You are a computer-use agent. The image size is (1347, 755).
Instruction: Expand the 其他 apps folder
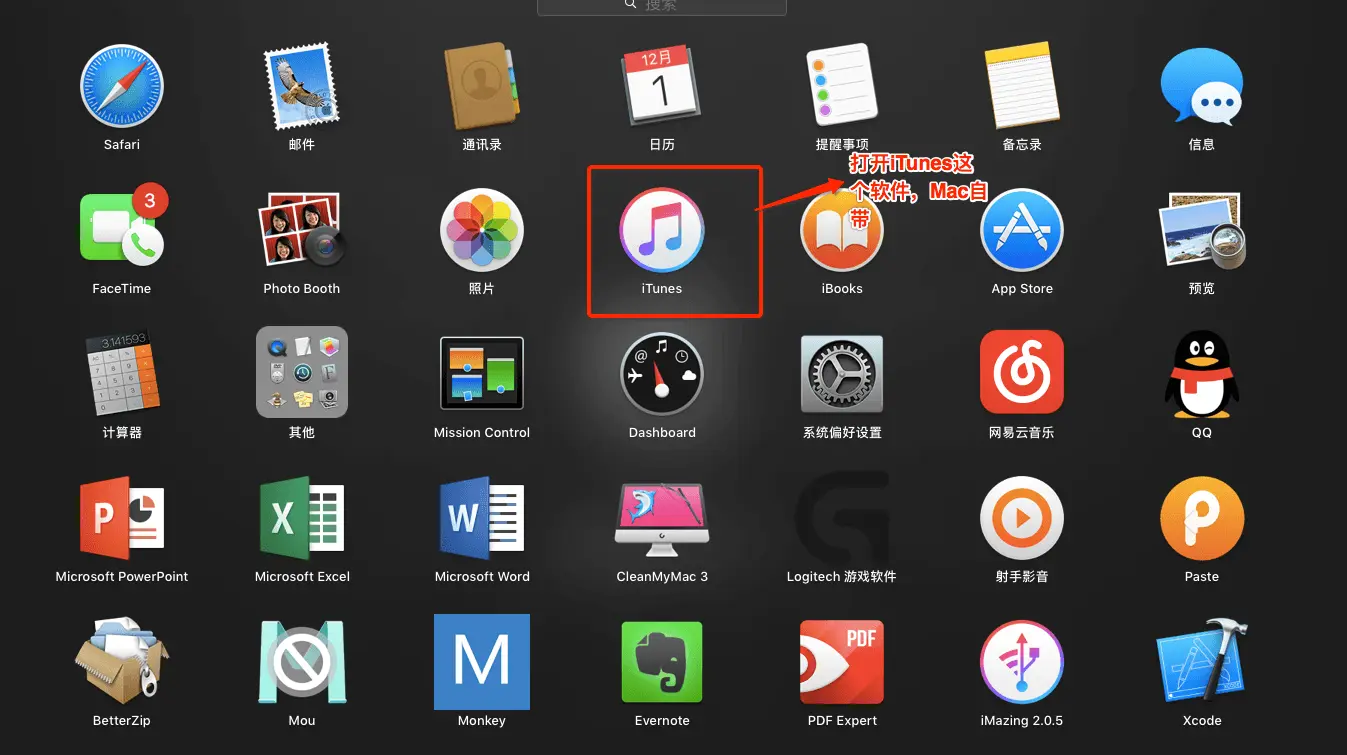(302, 372)
